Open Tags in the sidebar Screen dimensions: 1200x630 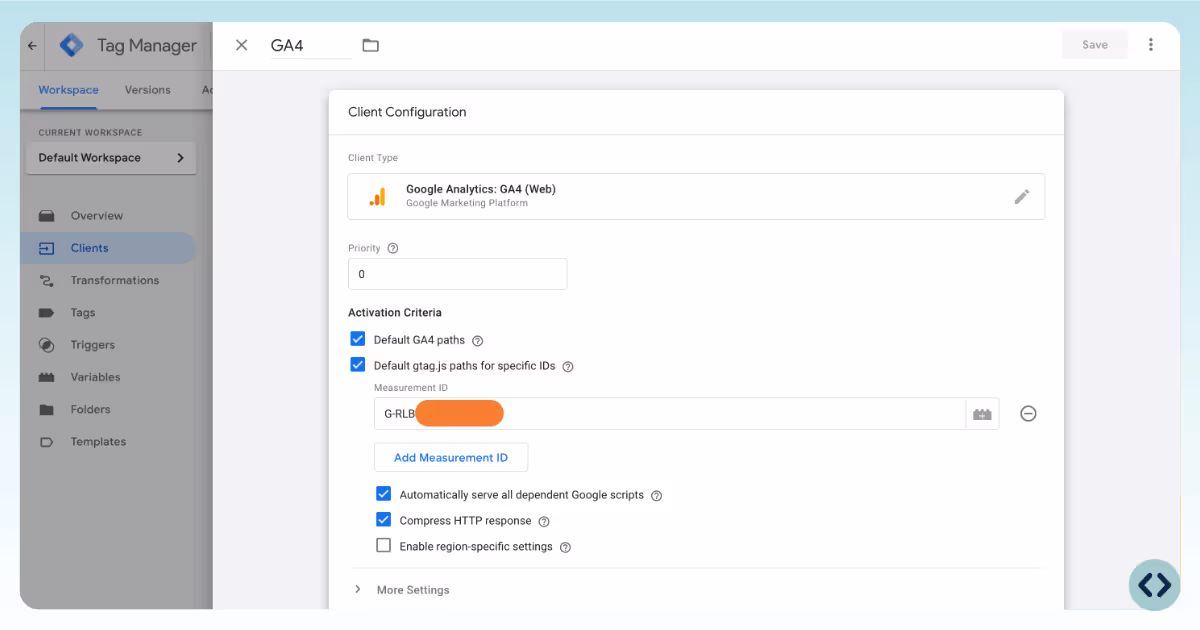point(83,313)
